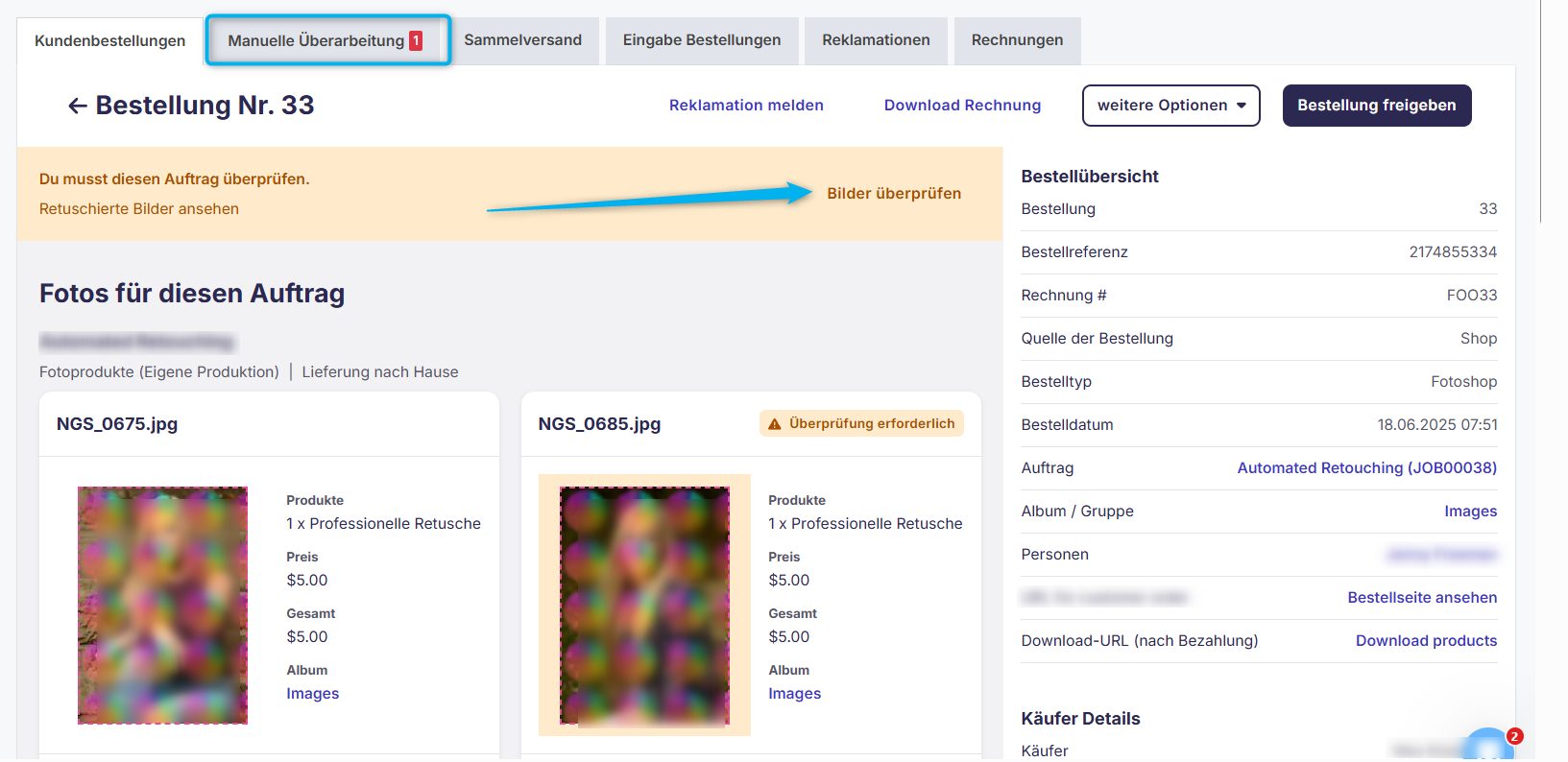This screenshot has width=1568, height=762.
Task: Open Automated Retouching (JOB00038) link
Action: [x=1366, y=468]
